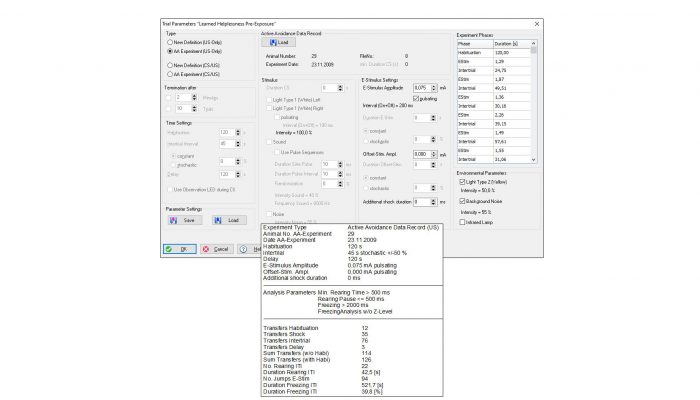Screen dimensions: 700x400
Task: Choose New Definition (CS/US) radio button
Action: [x=170, y=65]
